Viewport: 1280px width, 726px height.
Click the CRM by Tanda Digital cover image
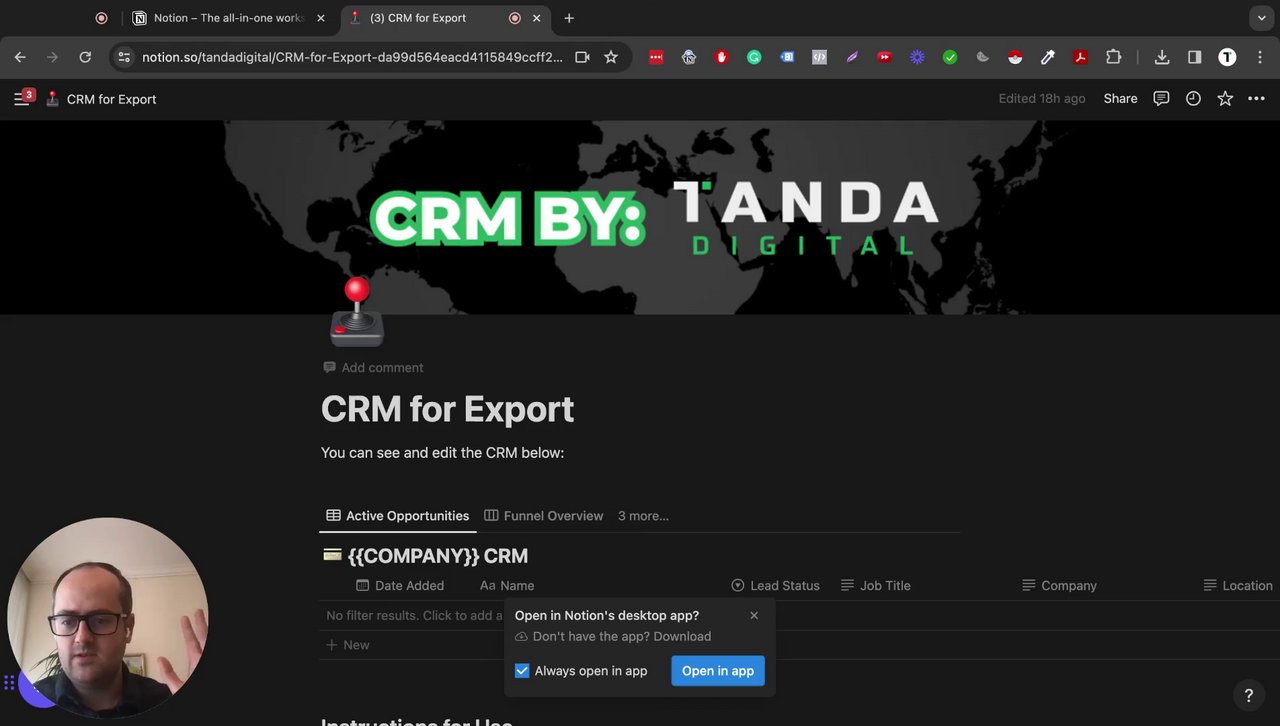click(x=640, y=217)
